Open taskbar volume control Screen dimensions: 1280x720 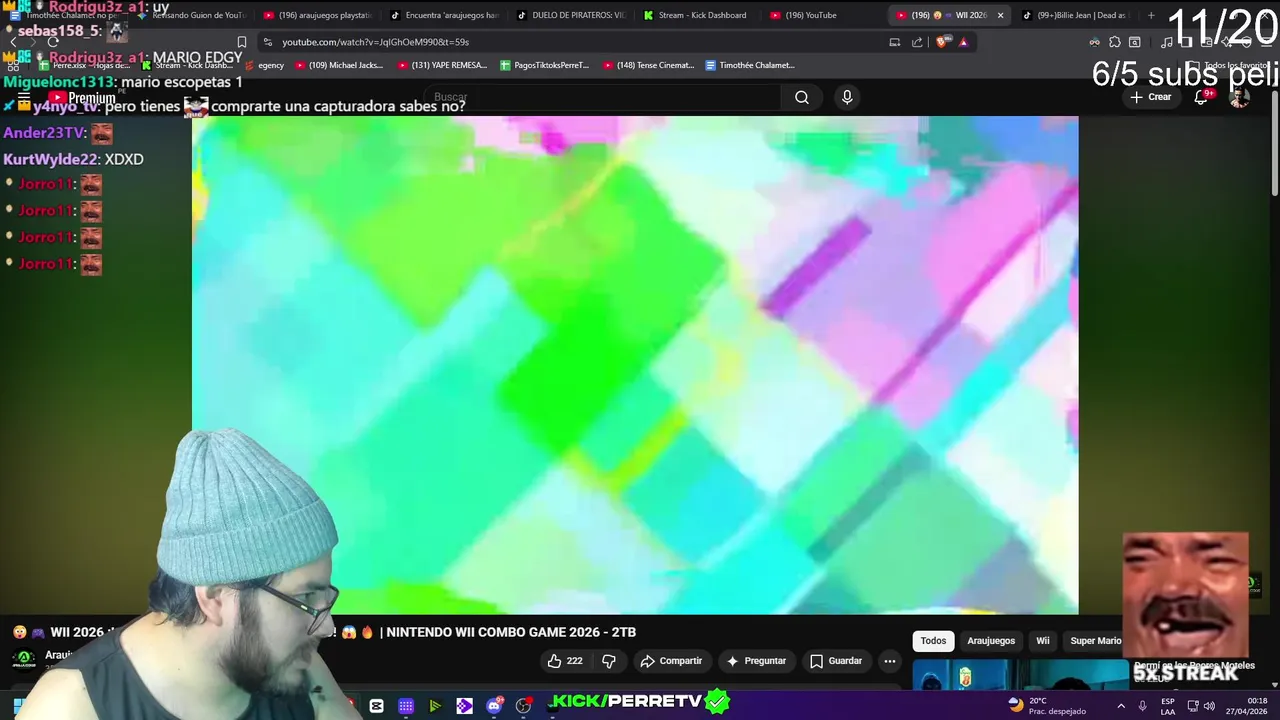click(1209, 706)
